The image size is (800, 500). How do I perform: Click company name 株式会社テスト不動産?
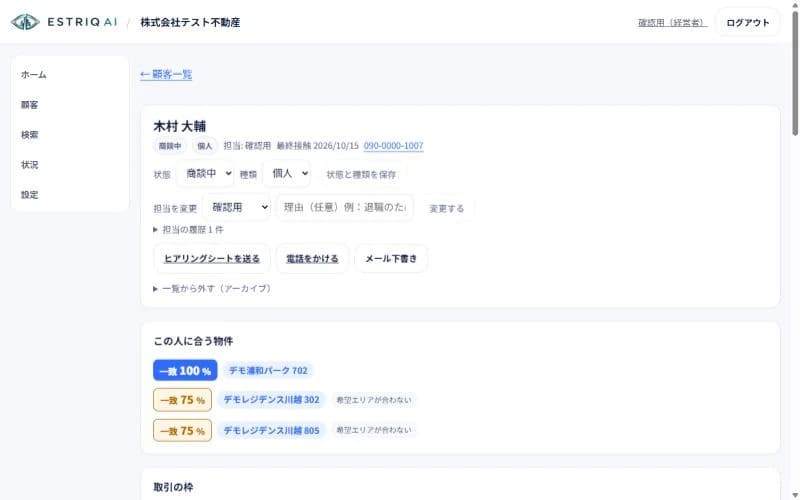tap(190, 22)
